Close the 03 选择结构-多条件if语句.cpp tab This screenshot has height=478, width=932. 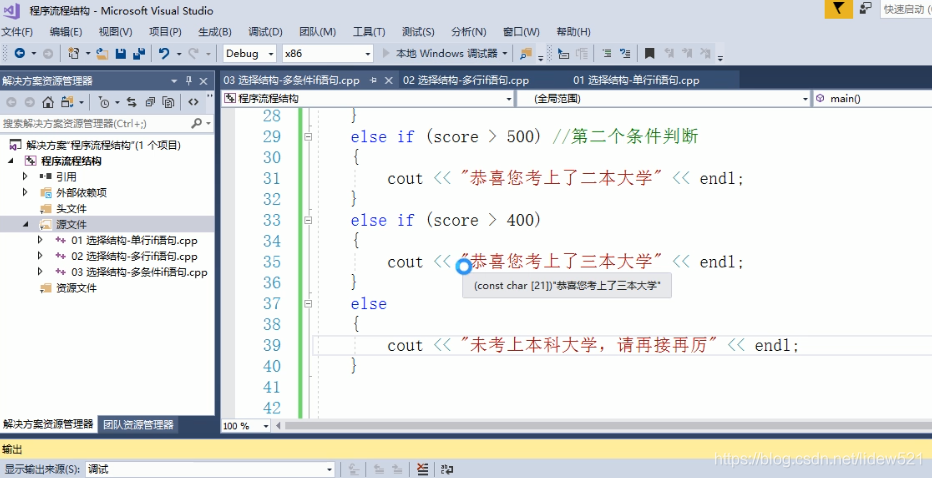click(389, 80)
